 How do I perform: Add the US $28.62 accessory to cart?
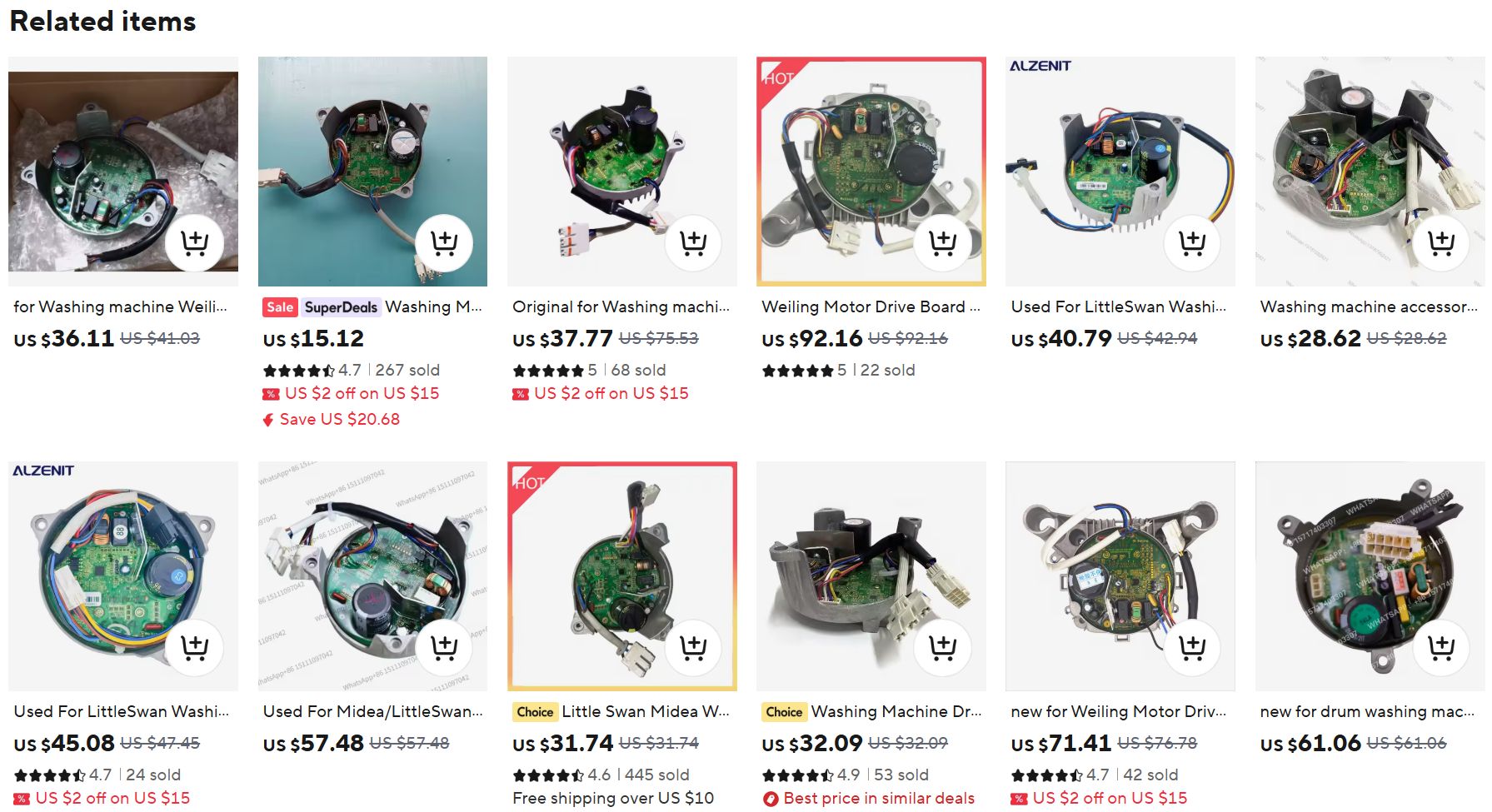click(x=1441, y=242)
